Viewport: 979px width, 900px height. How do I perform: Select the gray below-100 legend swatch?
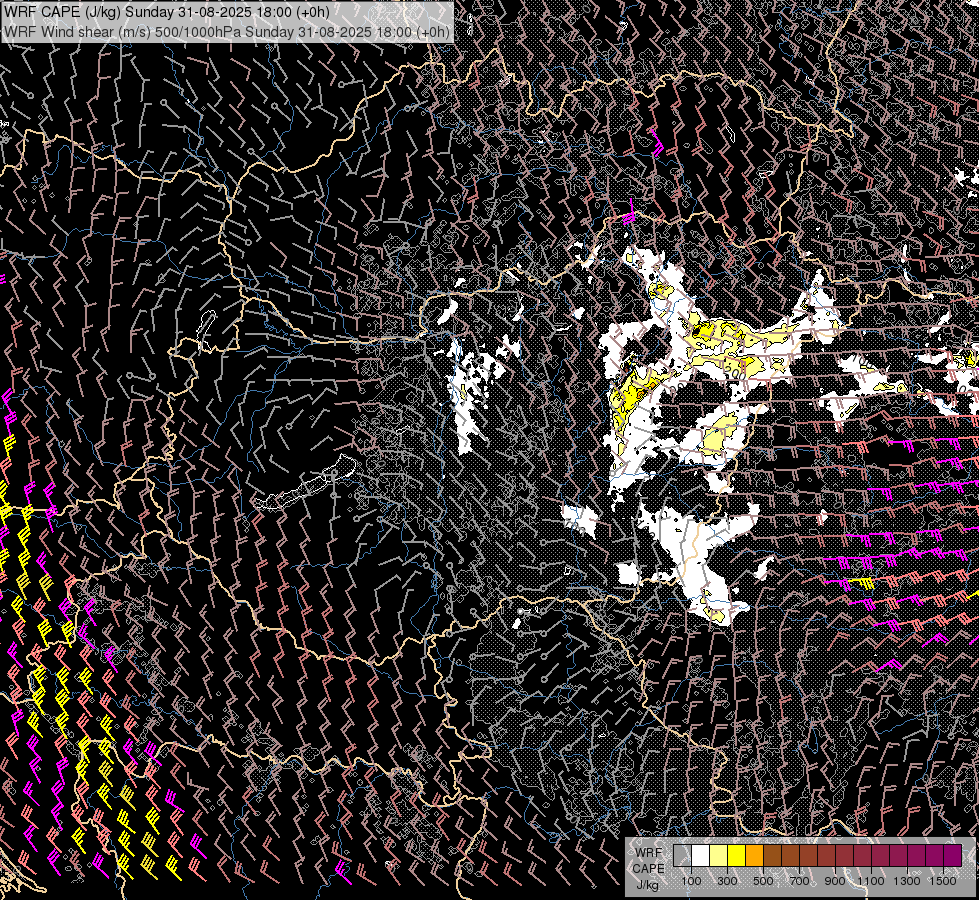point(682,855)
